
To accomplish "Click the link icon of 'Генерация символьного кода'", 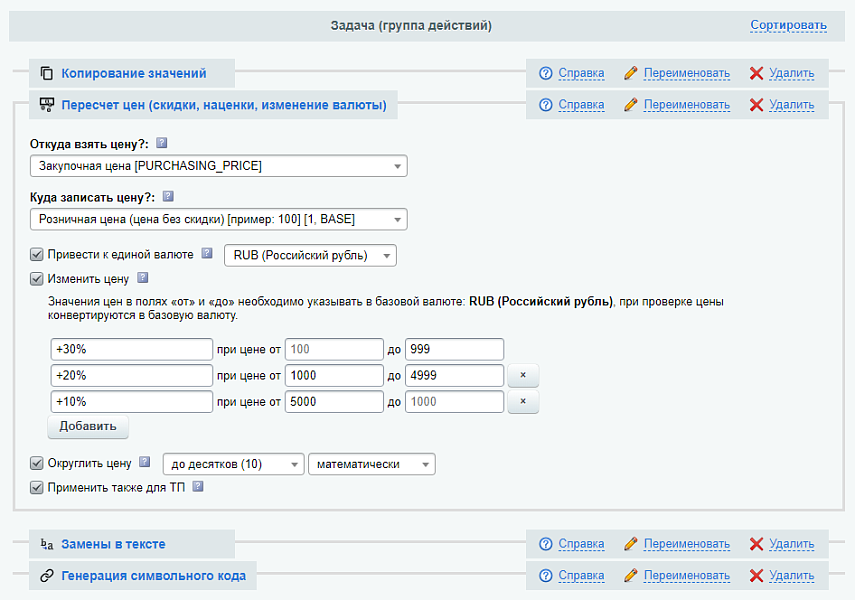I will coord(46,576).
